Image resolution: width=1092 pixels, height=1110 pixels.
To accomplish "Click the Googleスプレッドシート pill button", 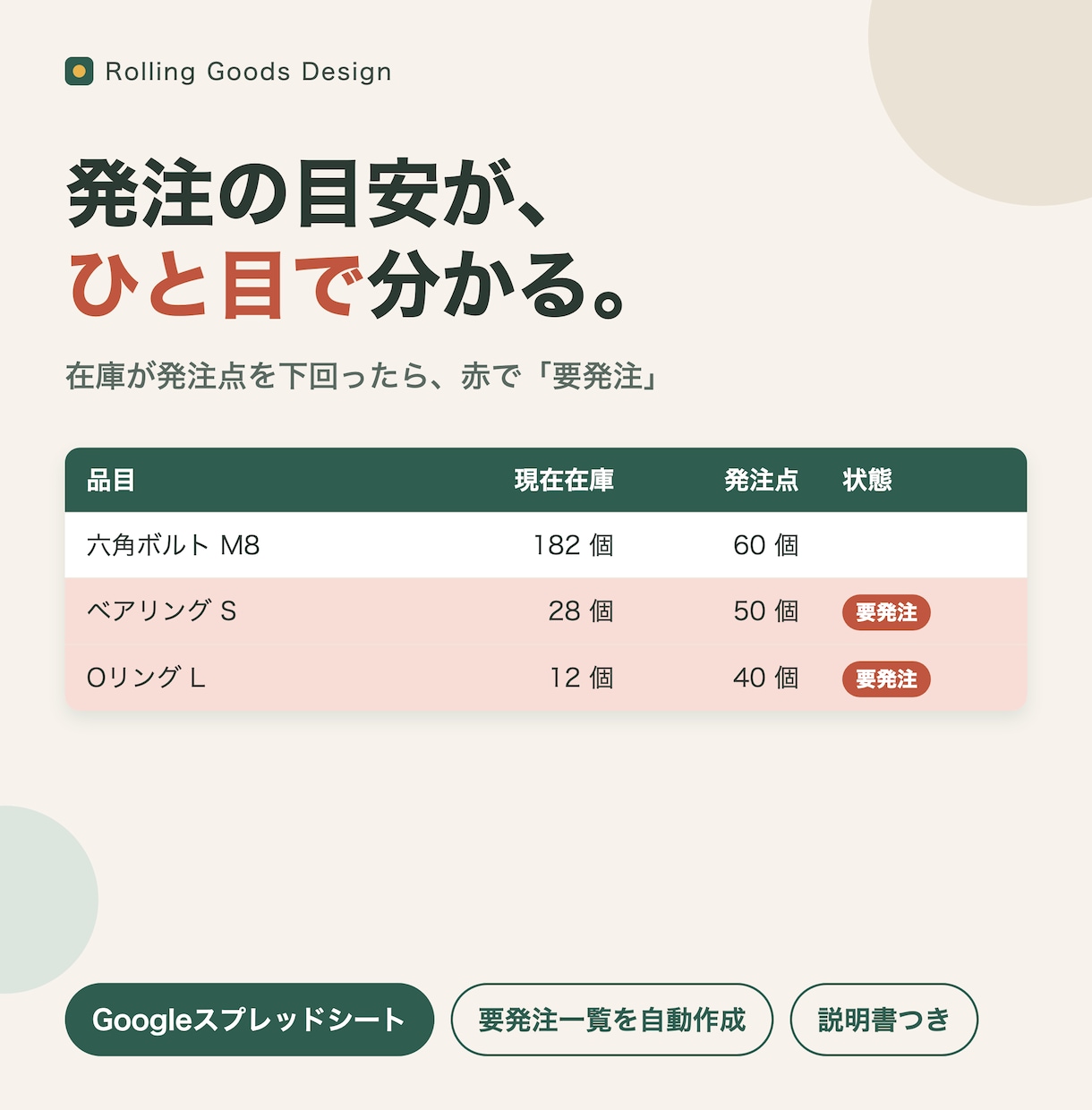I will (249, 1020).
